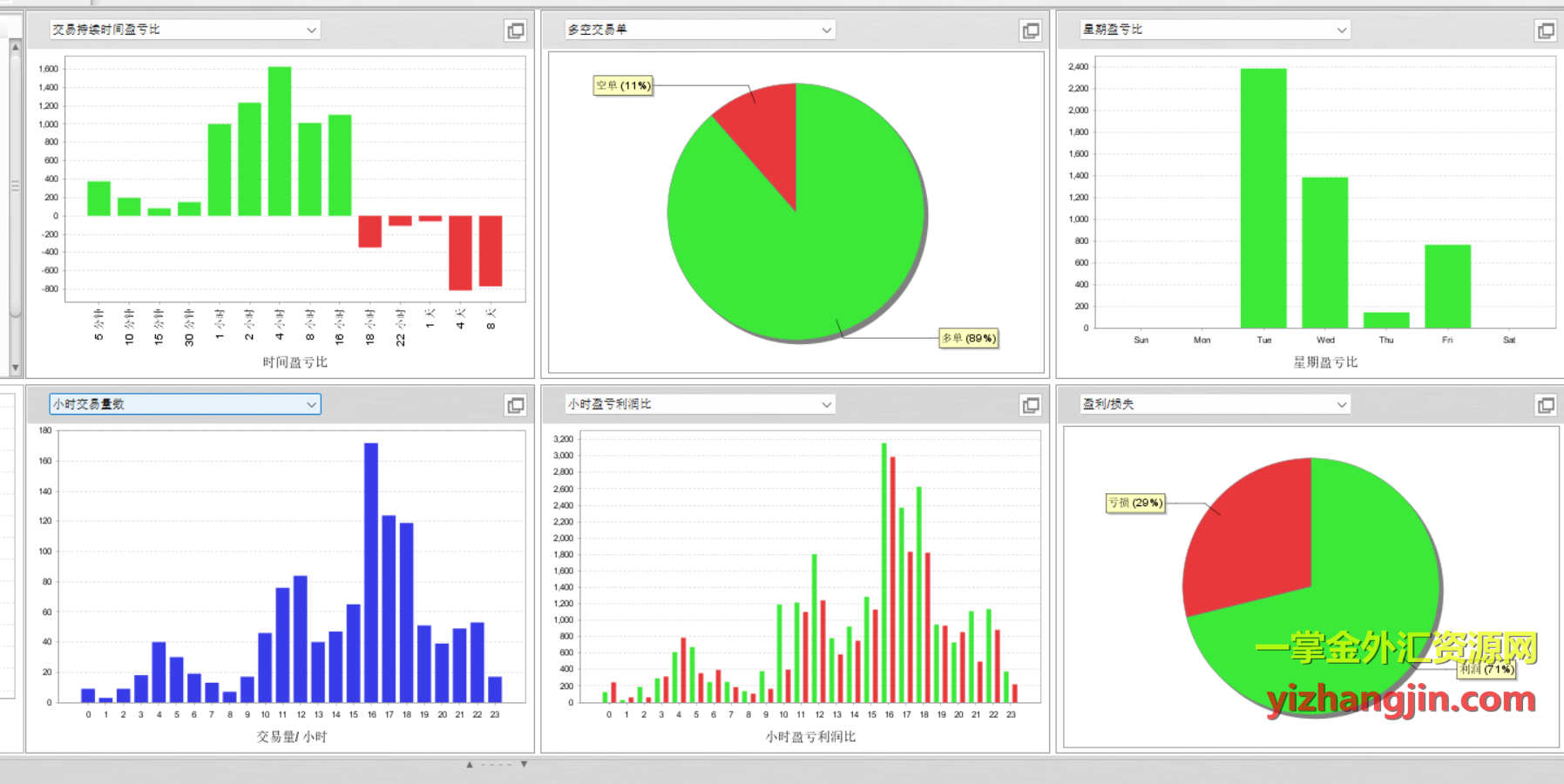Maximize the 星期盈亏比 chart panel
This screenshot has width=1564, height=784.
(1546, 30)
